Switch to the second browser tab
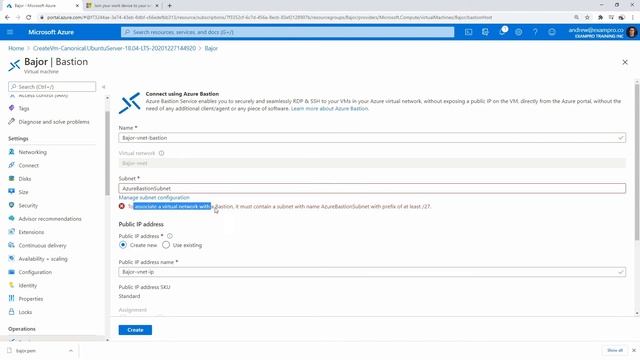The image size is (640, 360). click(122, 6)
